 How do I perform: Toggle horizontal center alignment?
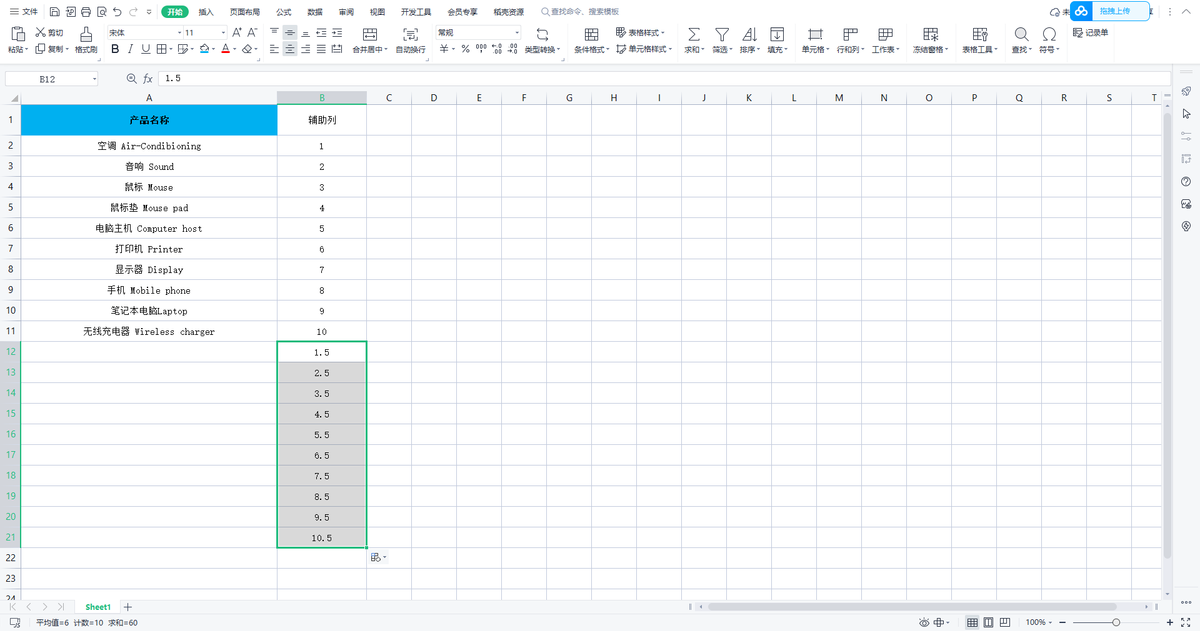290,48
